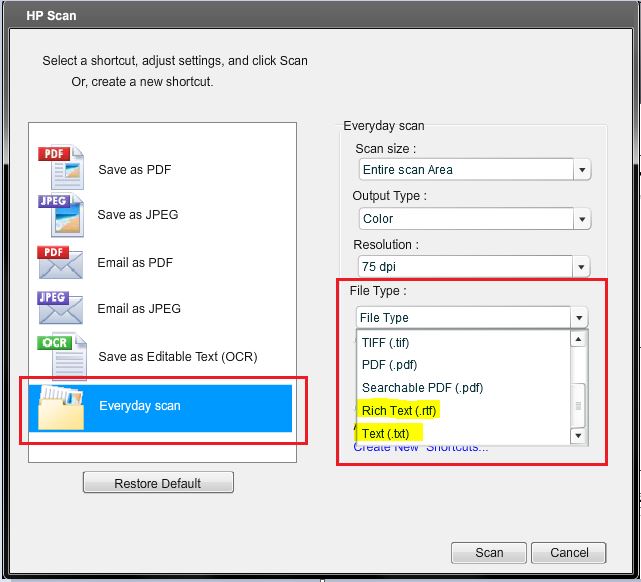
Task: Click the Email as PDF envelope icon
Action: click(x=60, y=262)
